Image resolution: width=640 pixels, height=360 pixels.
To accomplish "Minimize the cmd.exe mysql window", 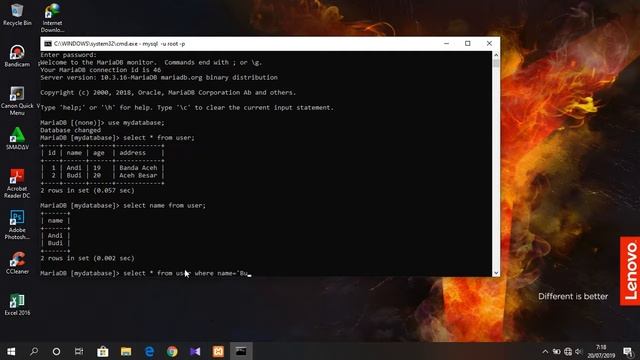I will tap(447, 43).
